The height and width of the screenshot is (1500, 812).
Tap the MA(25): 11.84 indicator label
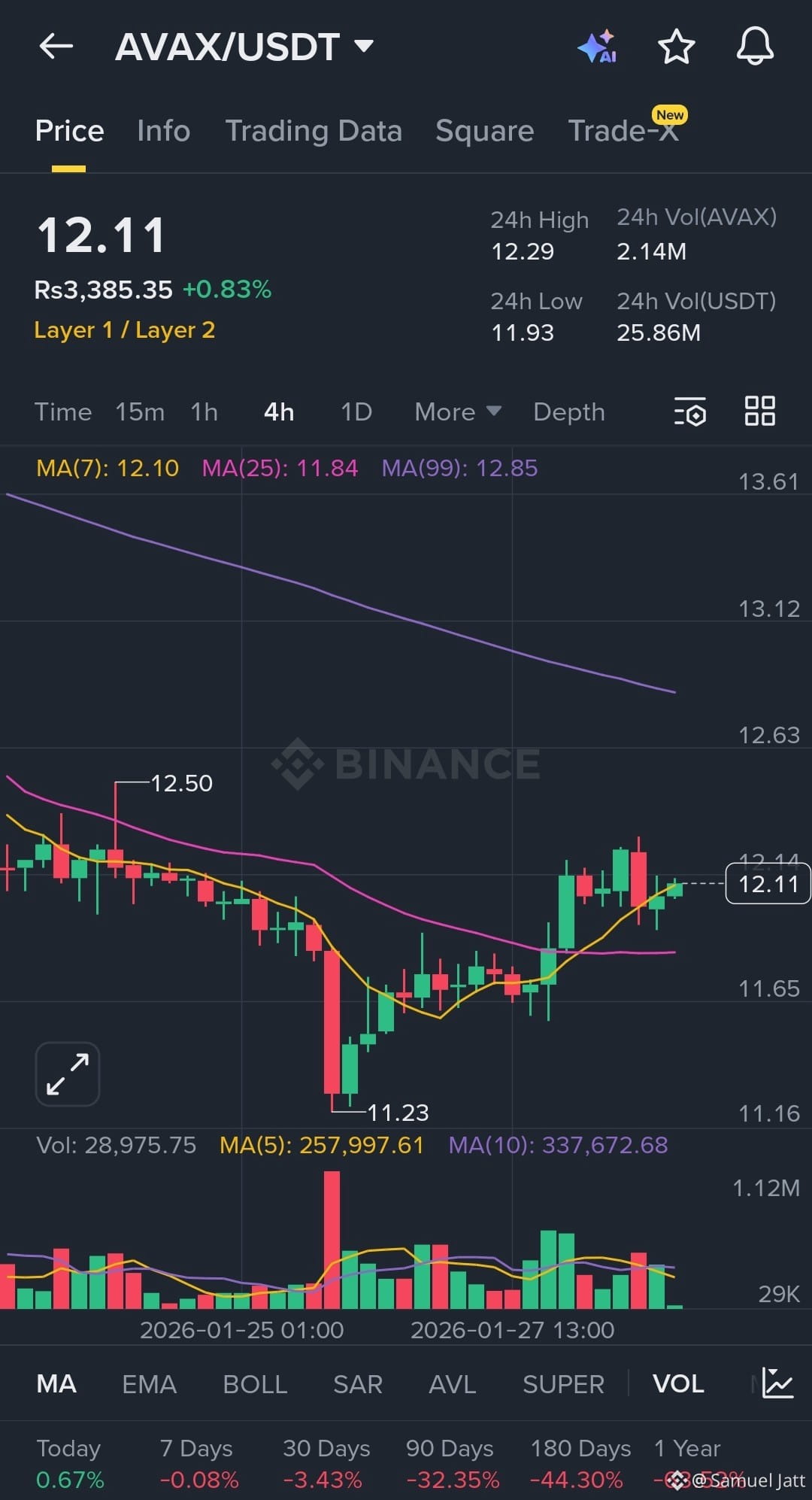click(x=280, y=468)
